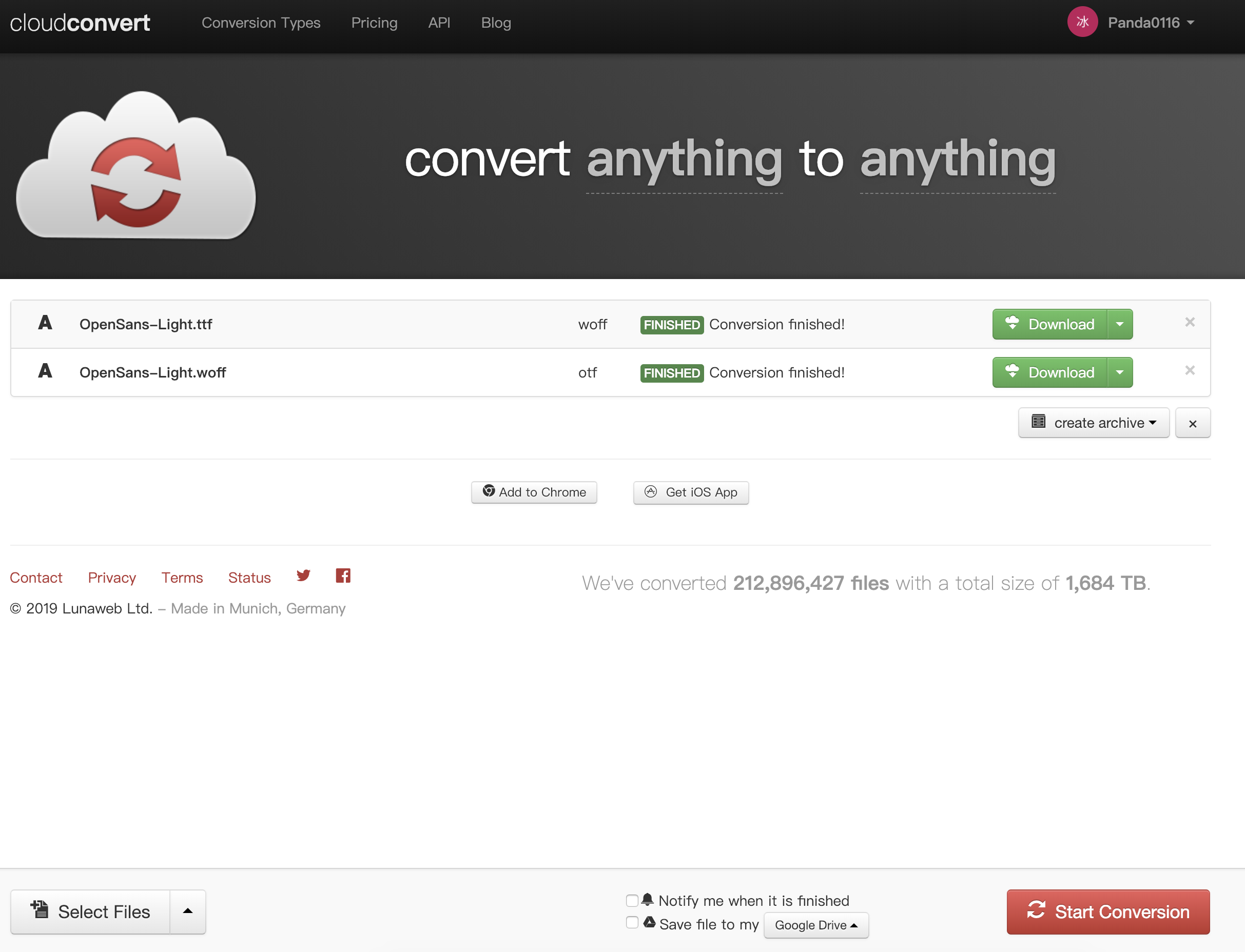Screen dimensions: 1245x952
Task: Go to the Pricing page
Action: (374, 23)
